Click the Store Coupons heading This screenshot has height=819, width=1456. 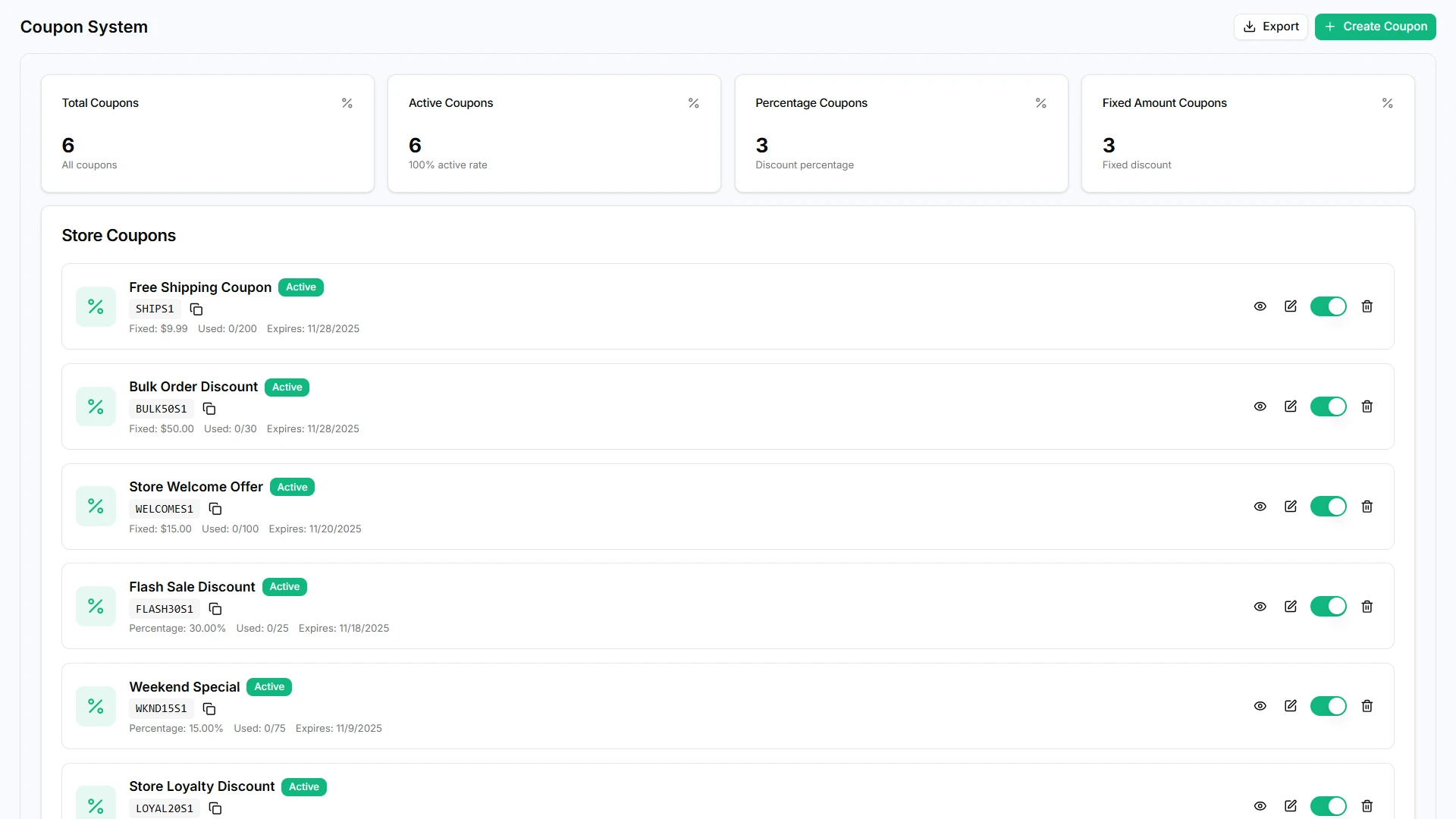coord(119,236)
